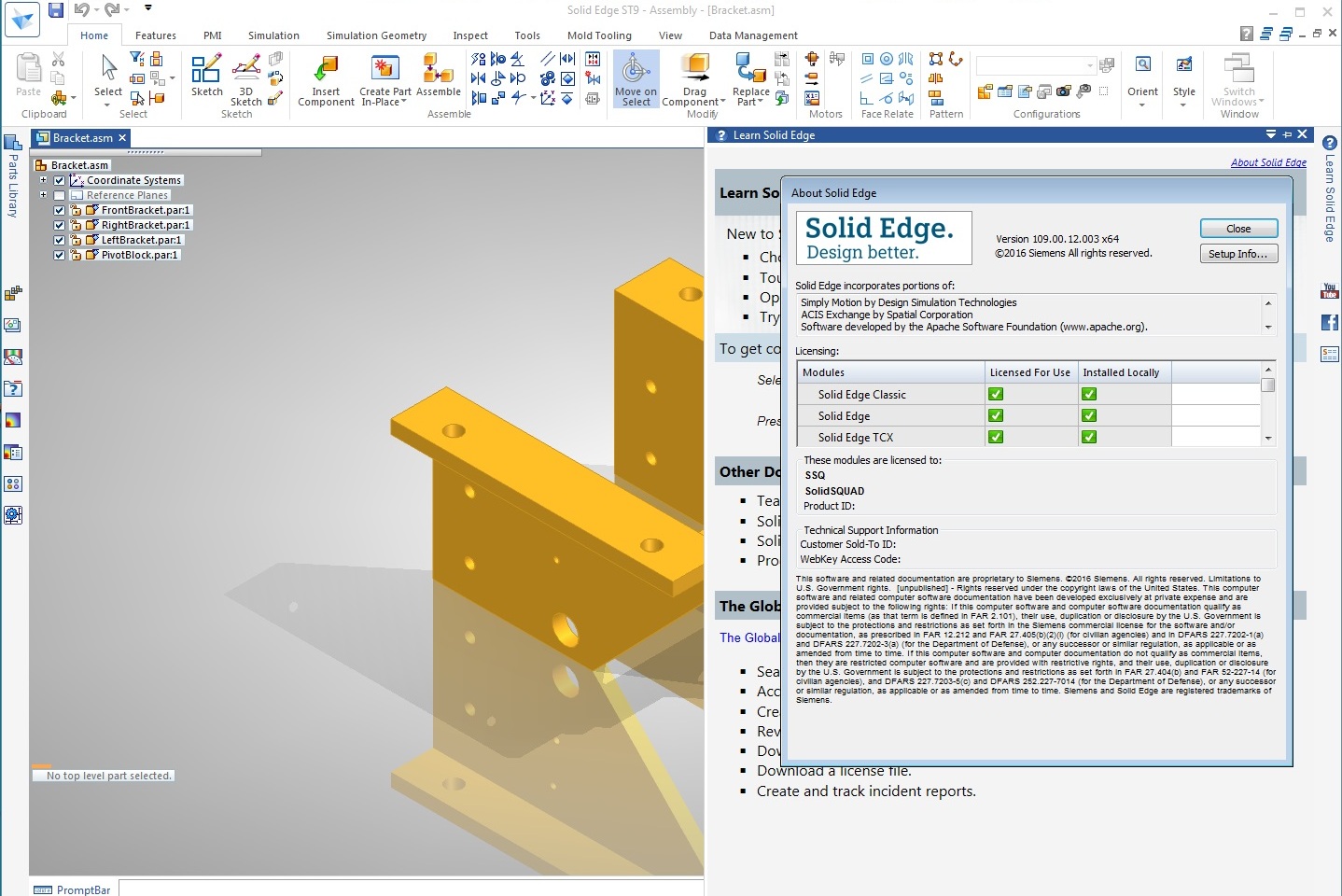The height and width of the screenshot is (896, 1342).
Task: Expand Reference Planes tree node
Action: [x=43, y=195]
